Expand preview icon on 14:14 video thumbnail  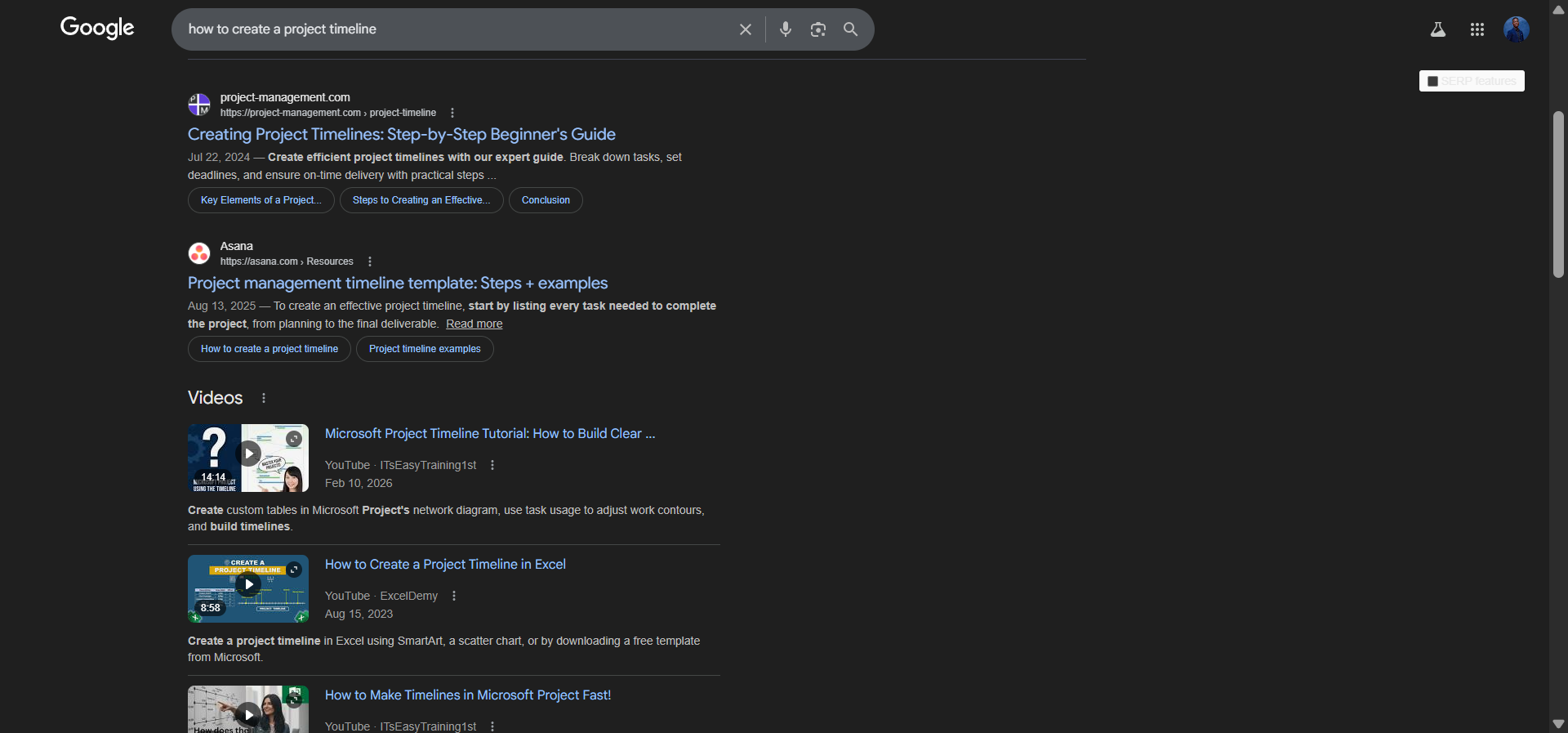pyautogui.click(x=294, y=439)
